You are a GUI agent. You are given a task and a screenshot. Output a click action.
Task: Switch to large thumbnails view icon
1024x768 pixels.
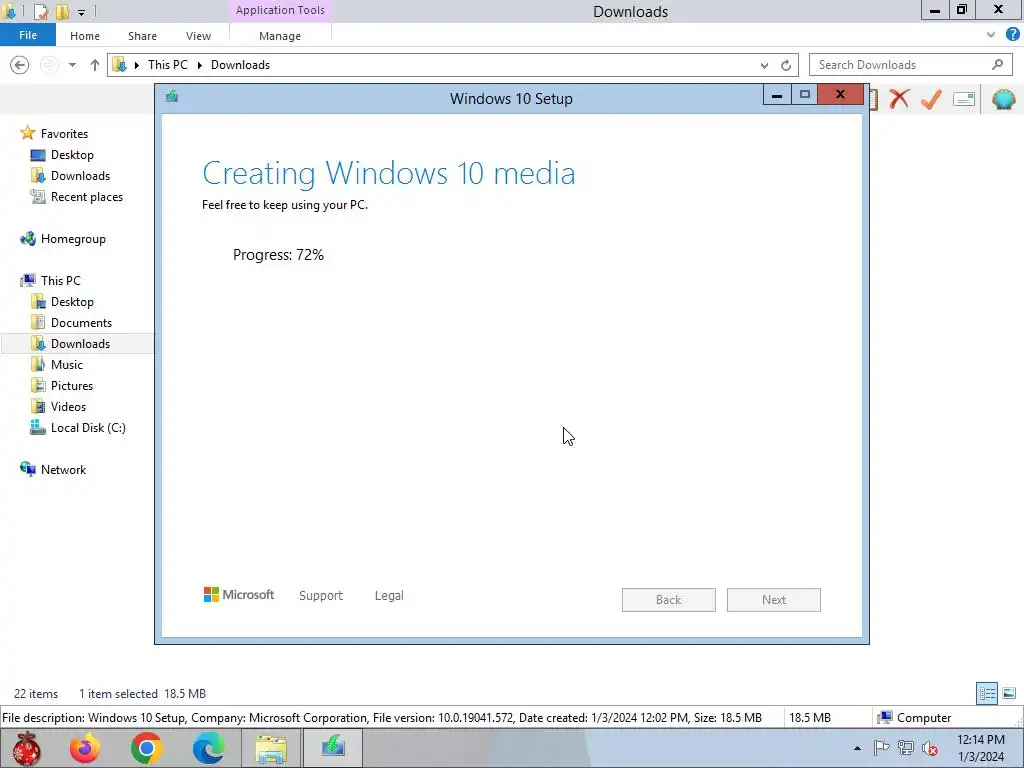pos(1009,694)
